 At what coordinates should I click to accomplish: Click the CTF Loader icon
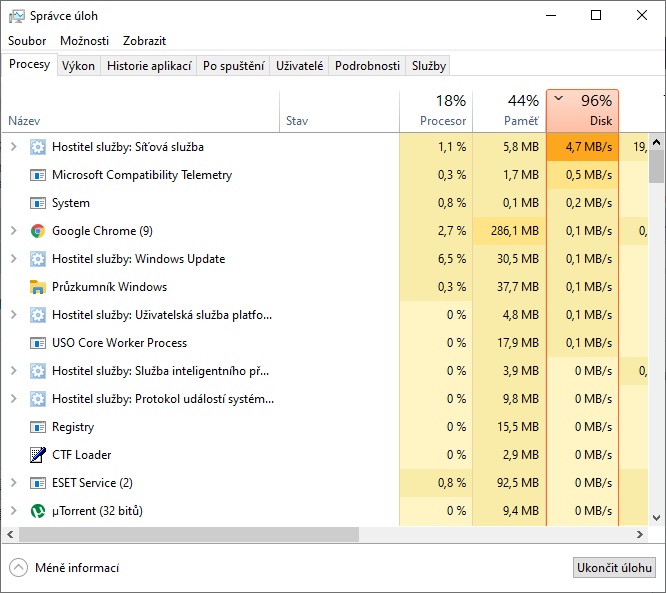(x=38, y=455)
